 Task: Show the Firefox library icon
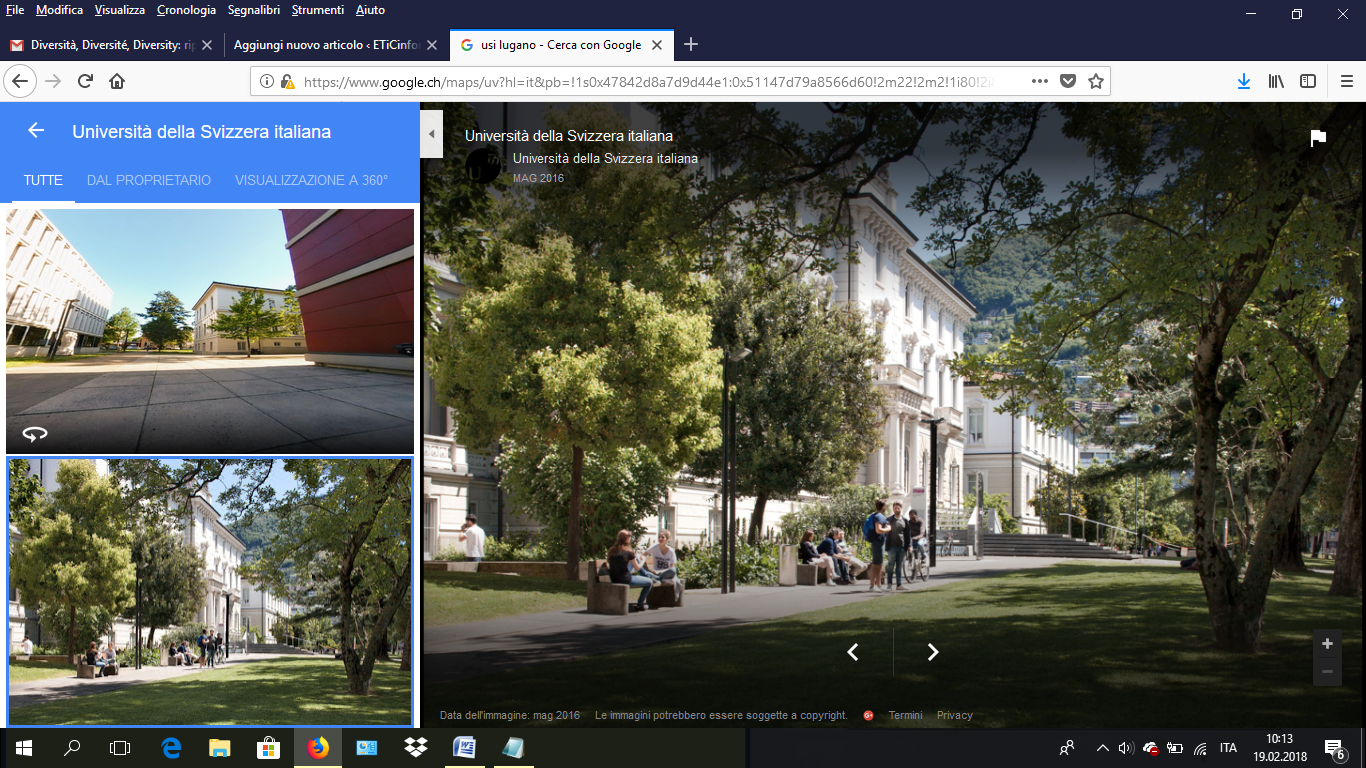[1276, 81]
